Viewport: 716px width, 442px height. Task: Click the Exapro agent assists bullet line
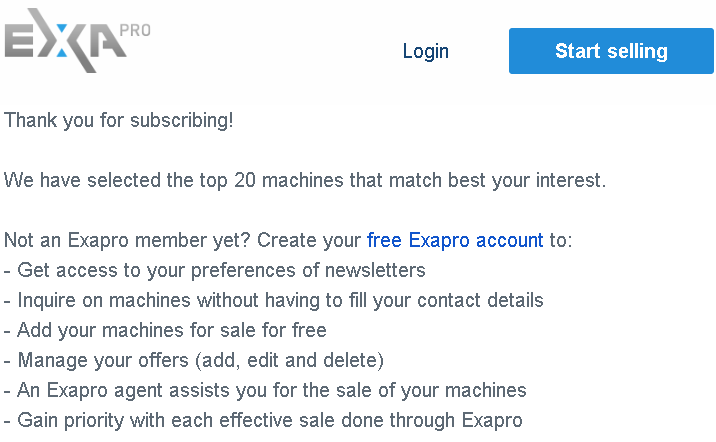(265, 390)
